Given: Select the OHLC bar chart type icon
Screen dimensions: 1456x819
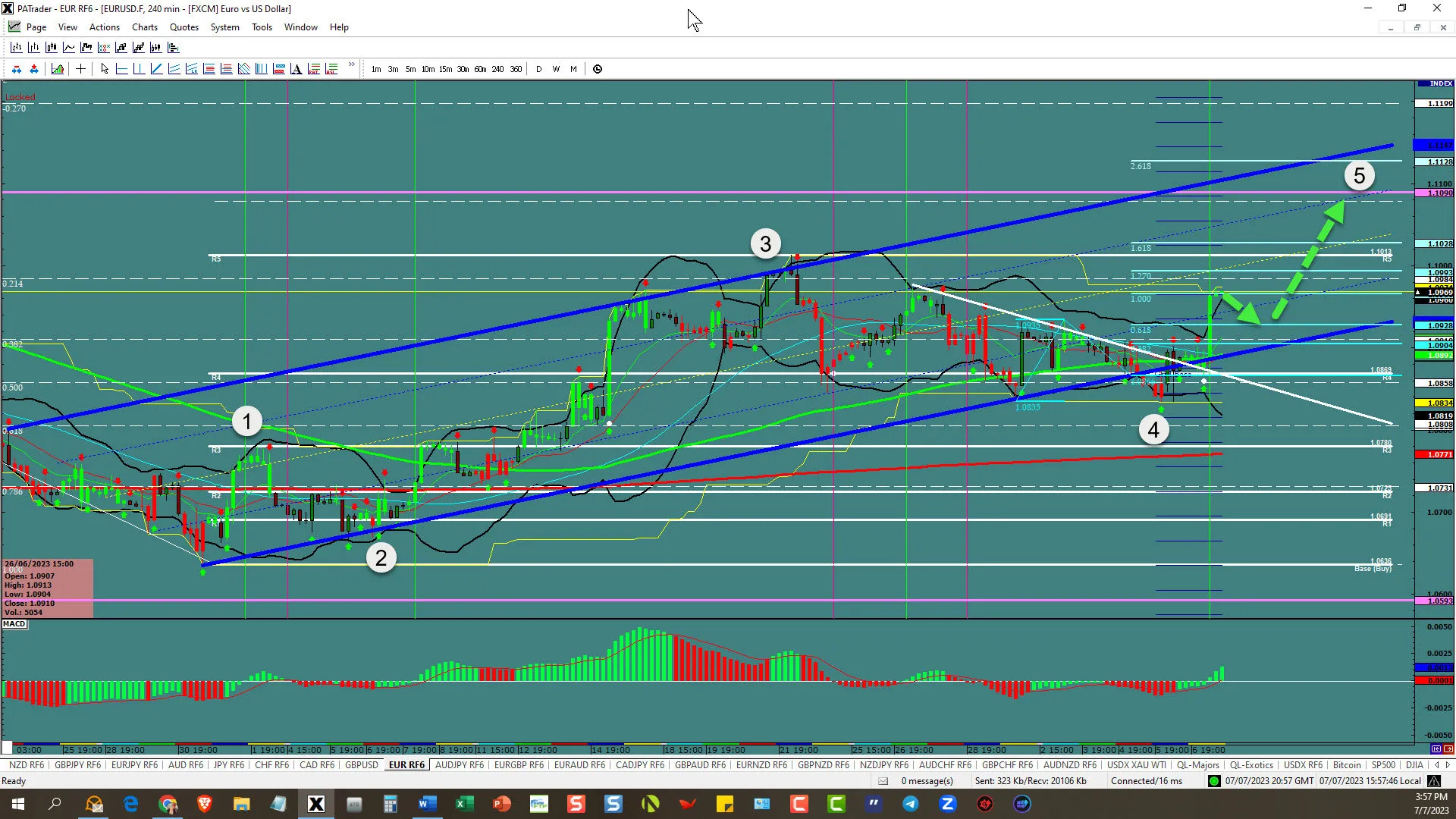Looking at the screenshot, I should click(17, 48).
